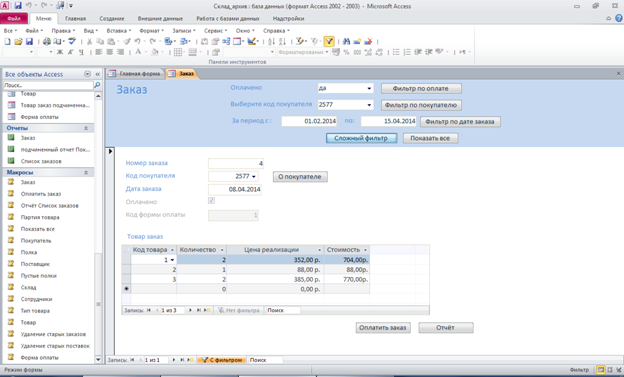Click the Help question mark icon
Image resolution: width=624 pixels, height=377 pixels.
tap(618, 18)
